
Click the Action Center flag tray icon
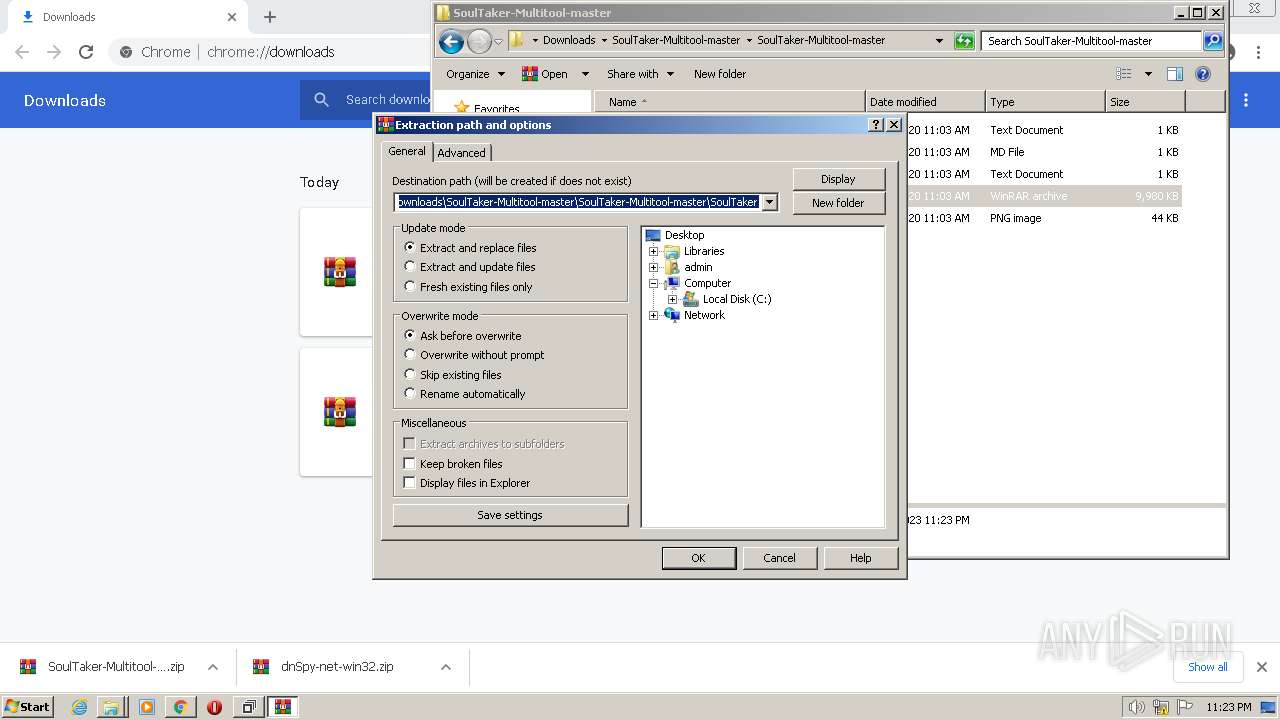1185,707
